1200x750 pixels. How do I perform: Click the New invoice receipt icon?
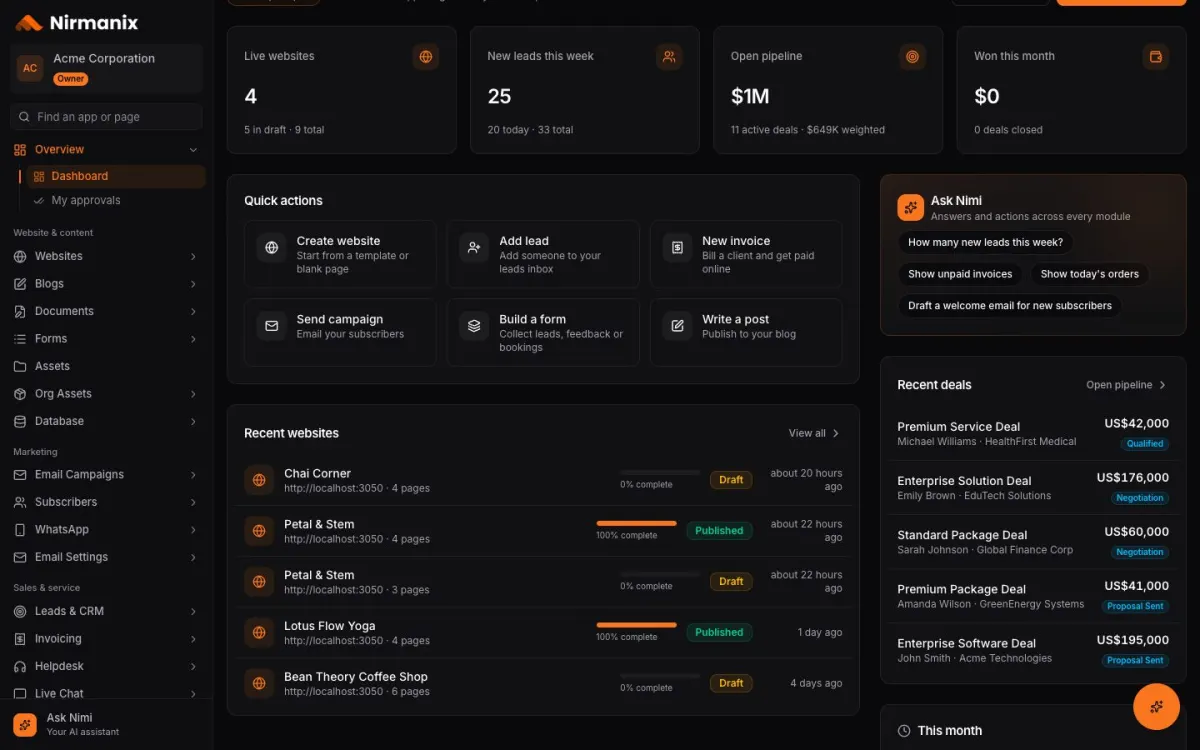tap(677, 248)
